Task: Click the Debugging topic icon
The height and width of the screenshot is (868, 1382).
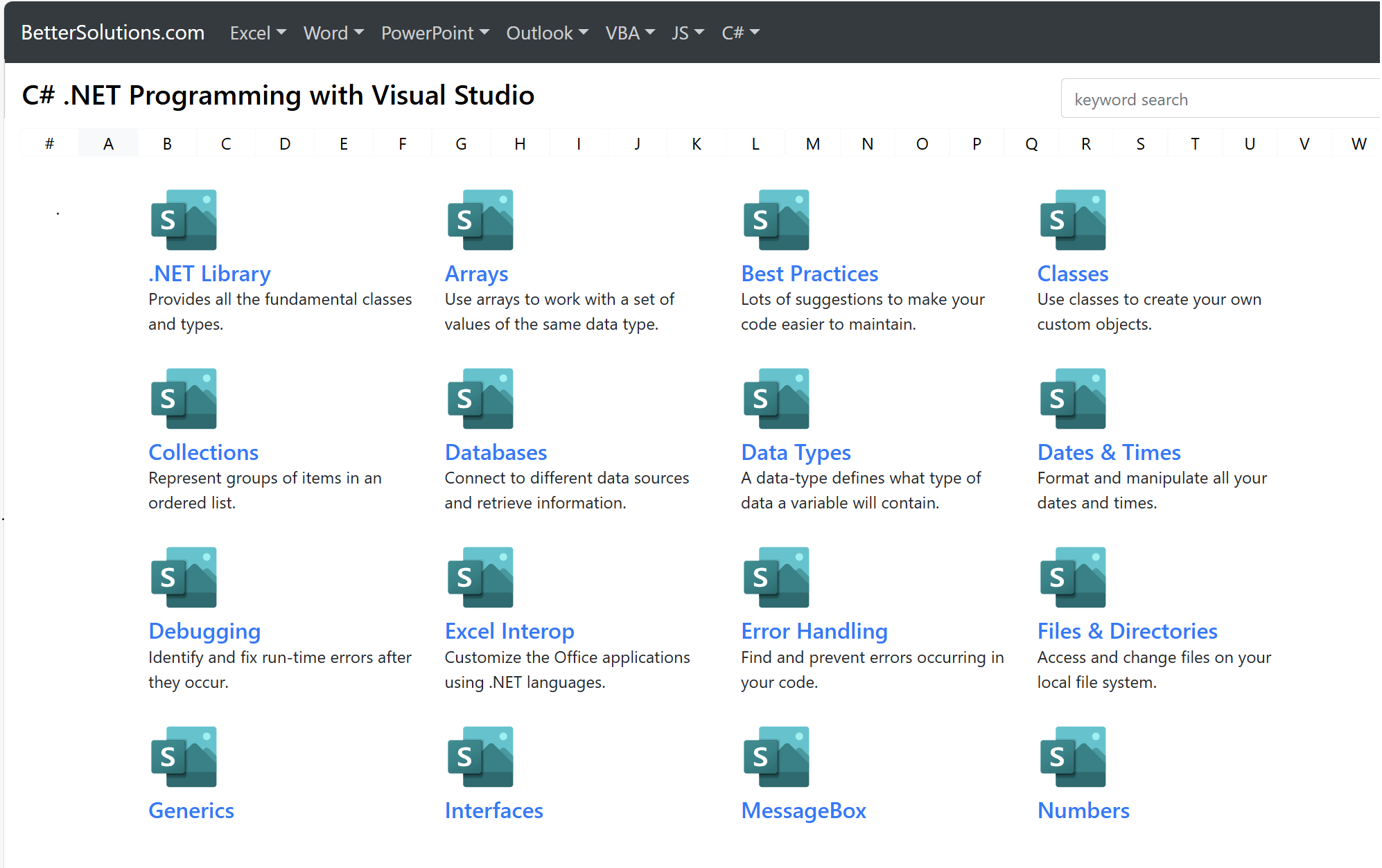Action: [184, 577]
